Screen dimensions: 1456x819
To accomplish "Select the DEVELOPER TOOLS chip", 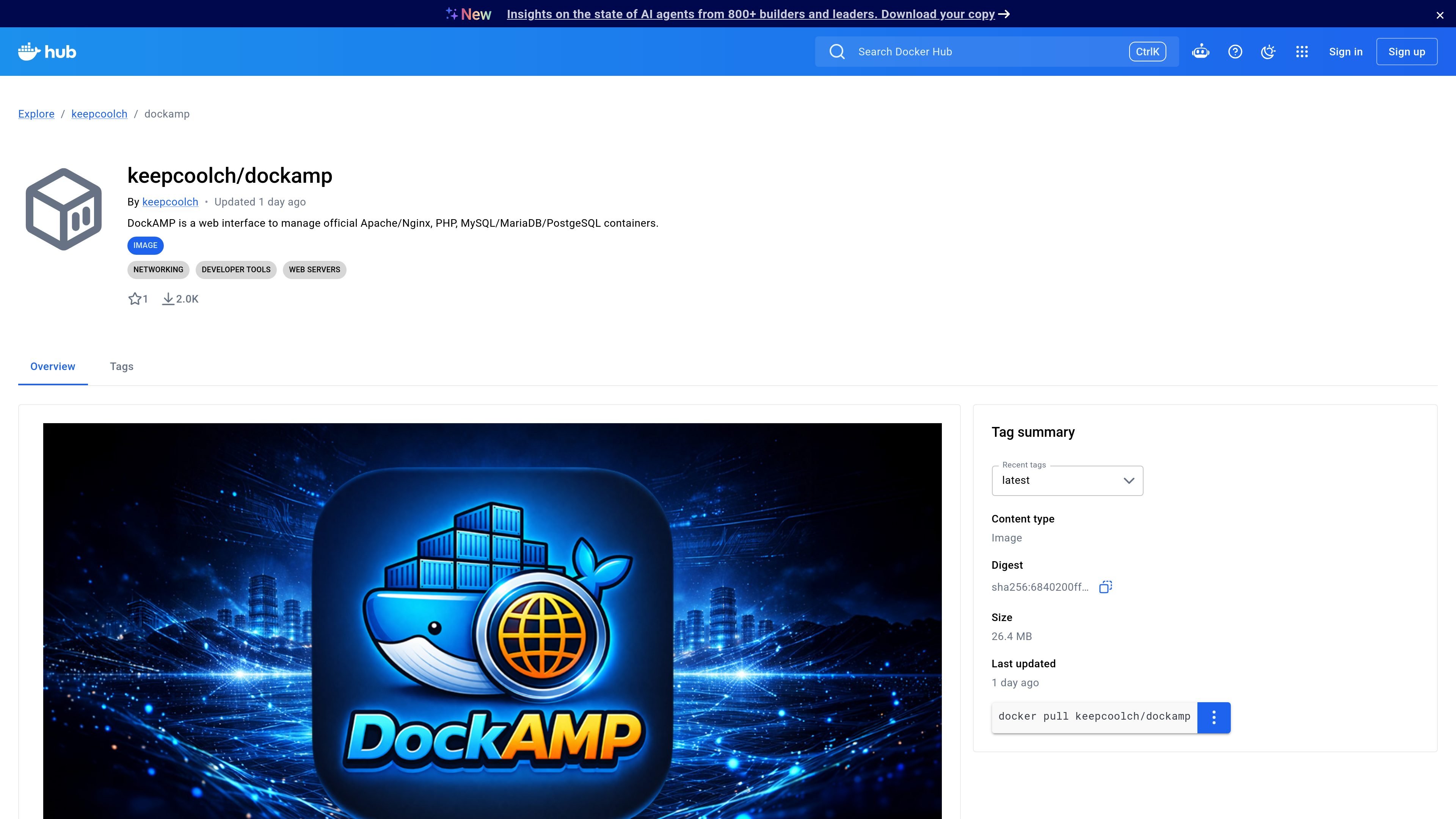I will pos(236,270).
